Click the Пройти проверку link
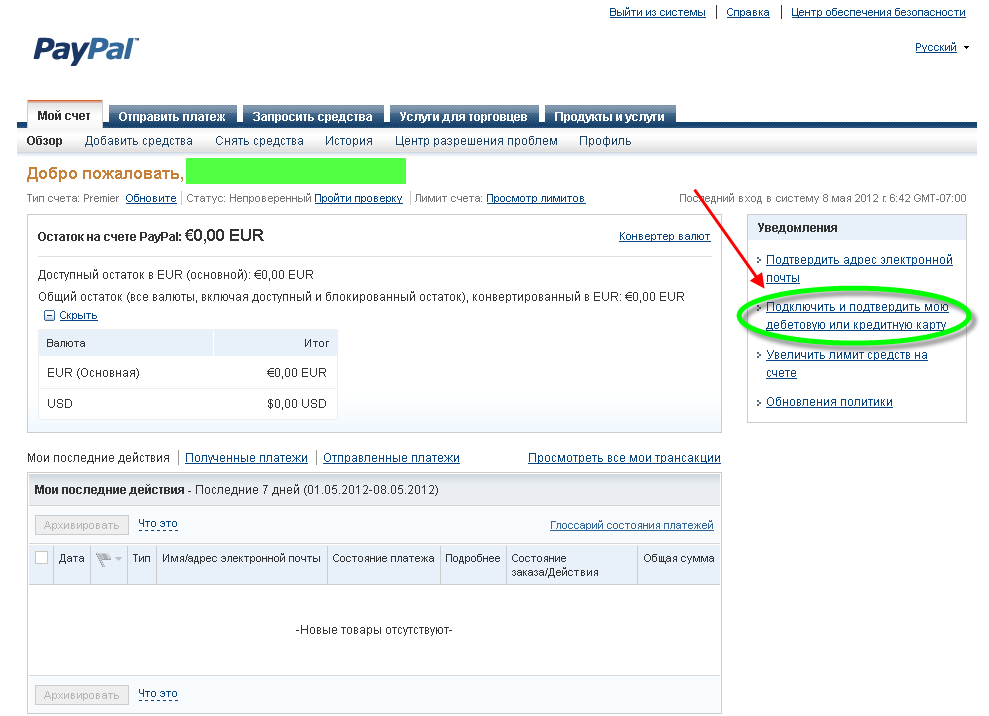The image size is (989, 716). pos(358,198)
